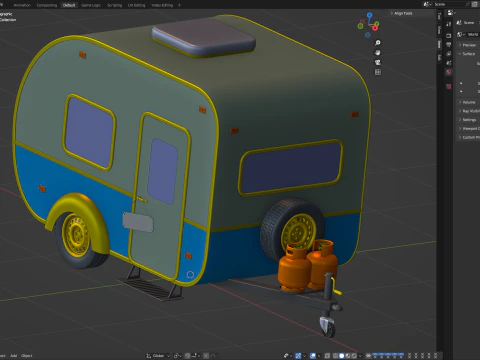Screen dimensions: 480x360
Task: Expand the Settings panel
Action: click(468, 120)
